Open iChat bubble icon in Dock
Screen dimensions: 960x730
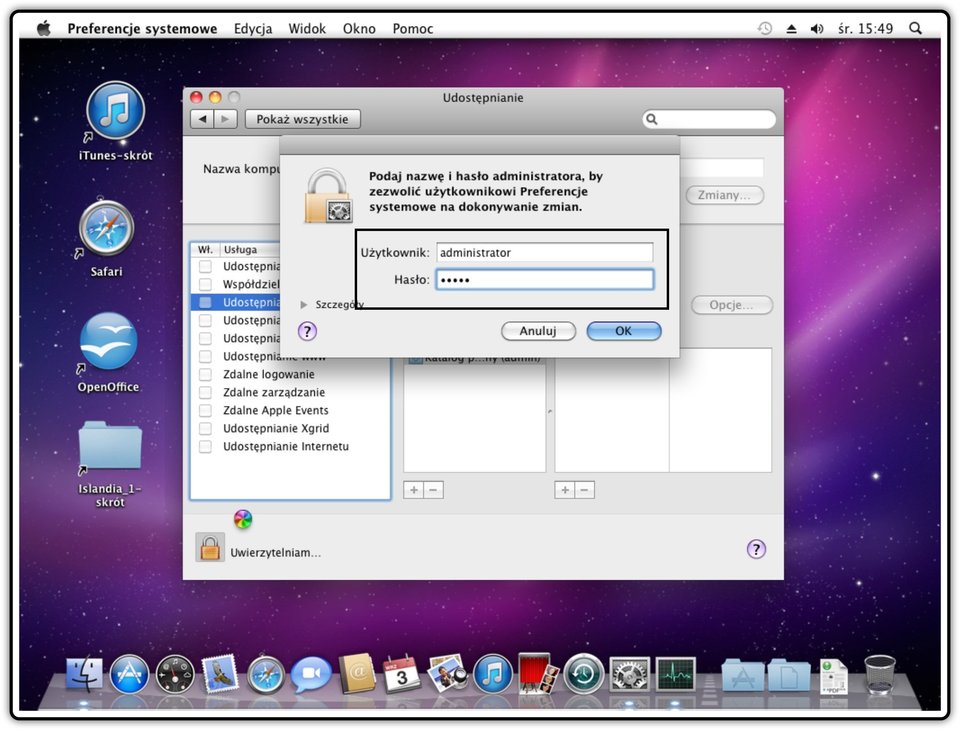[311, 674]
